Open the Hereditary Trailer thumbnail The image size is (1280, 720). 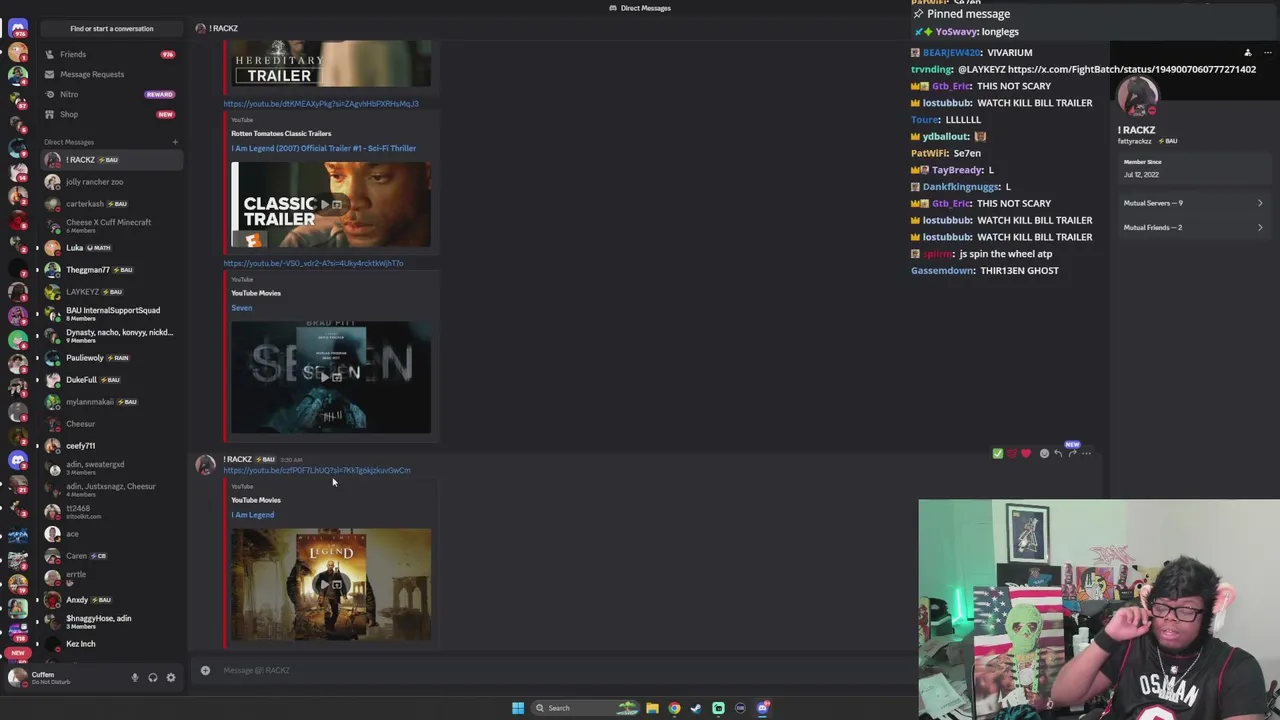point(331,64)
